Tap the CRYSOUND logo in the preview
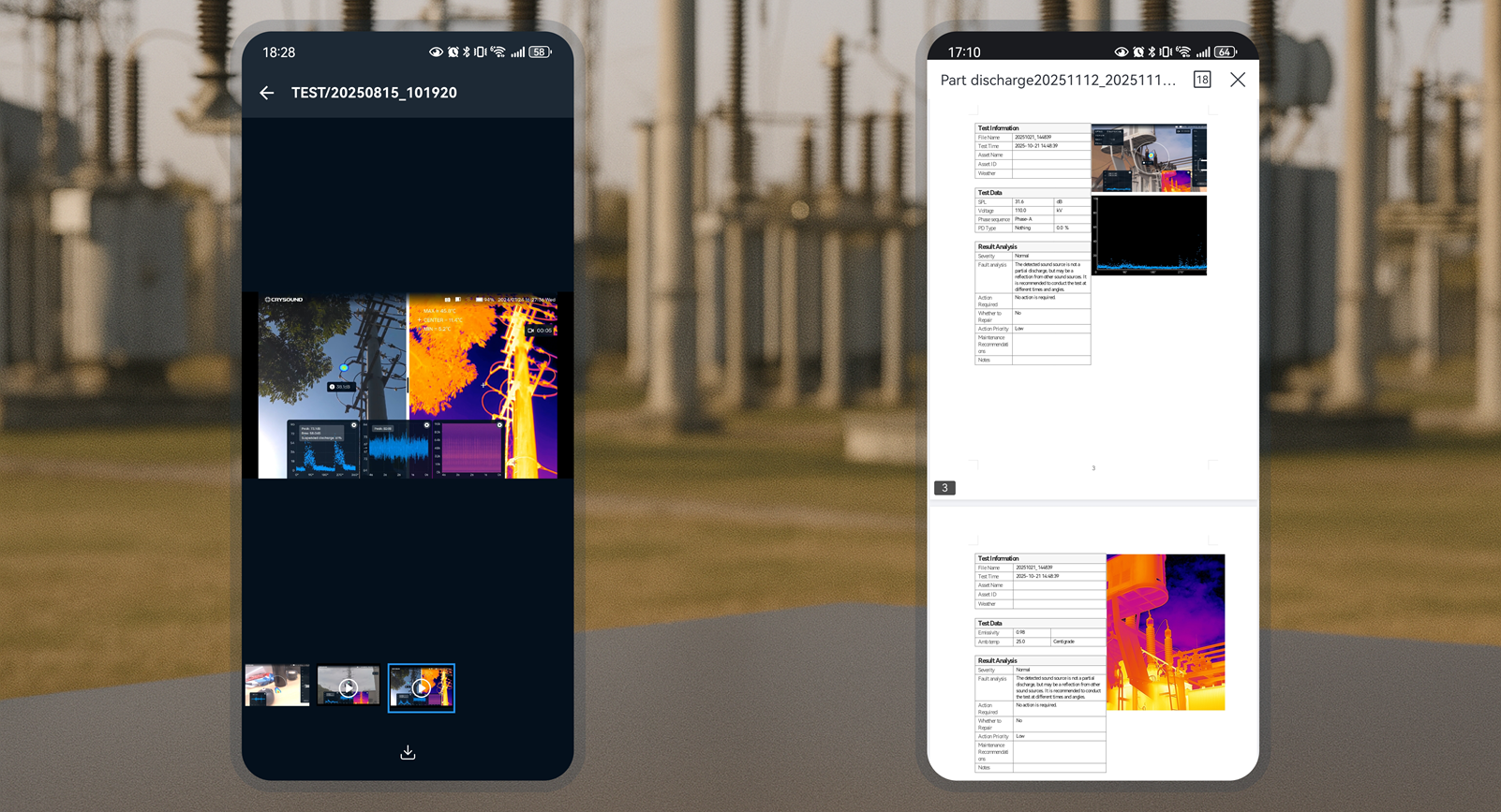Screen dimensions: 1501x812 284,300
